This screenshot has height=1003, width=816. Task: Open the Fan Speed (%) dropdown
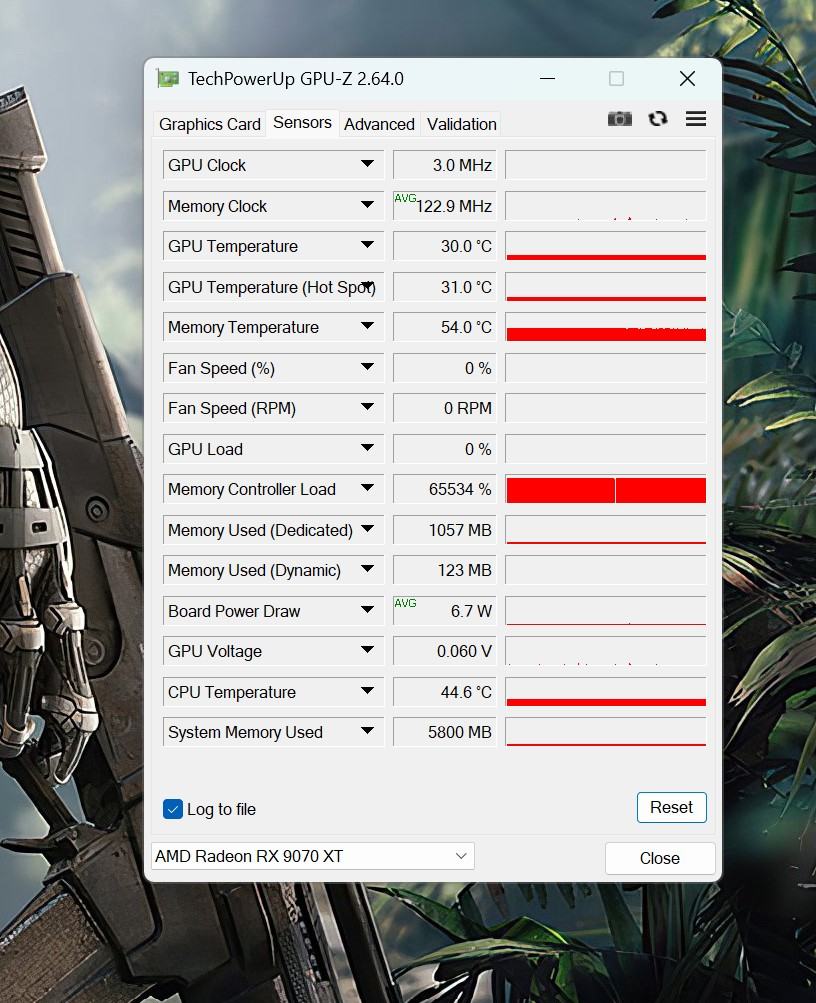(367, 367)
